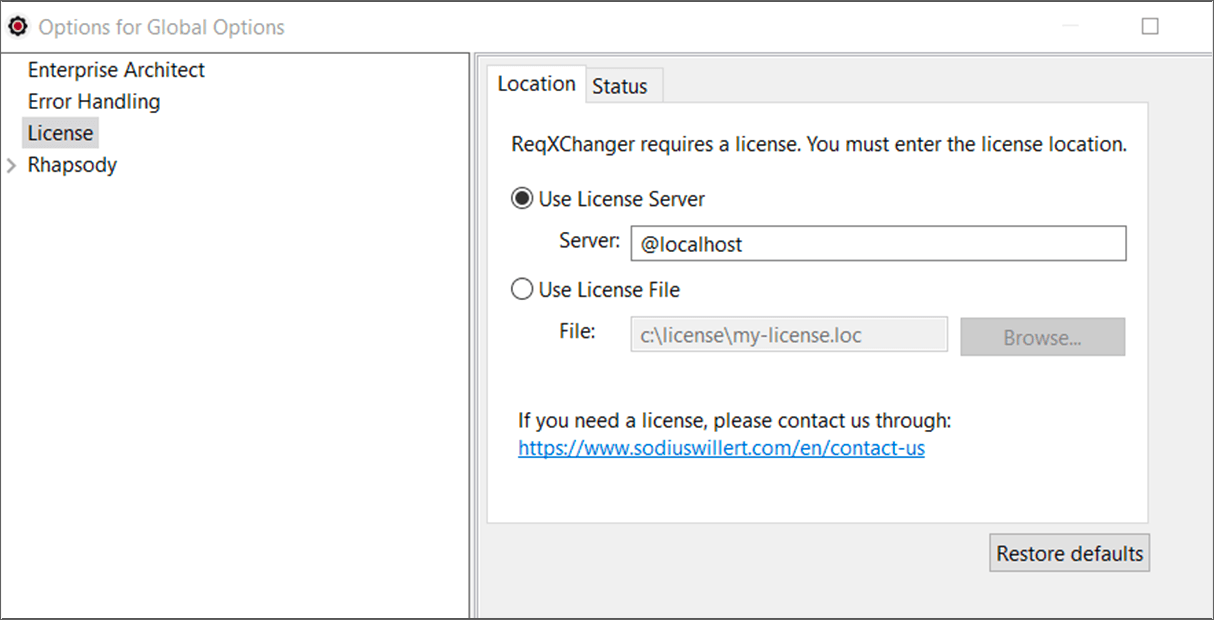This screenshot has width=1214, height=620.
Task: Click the ReqXChanger gear icon in the title bar
Action: (x=17, y=26)
